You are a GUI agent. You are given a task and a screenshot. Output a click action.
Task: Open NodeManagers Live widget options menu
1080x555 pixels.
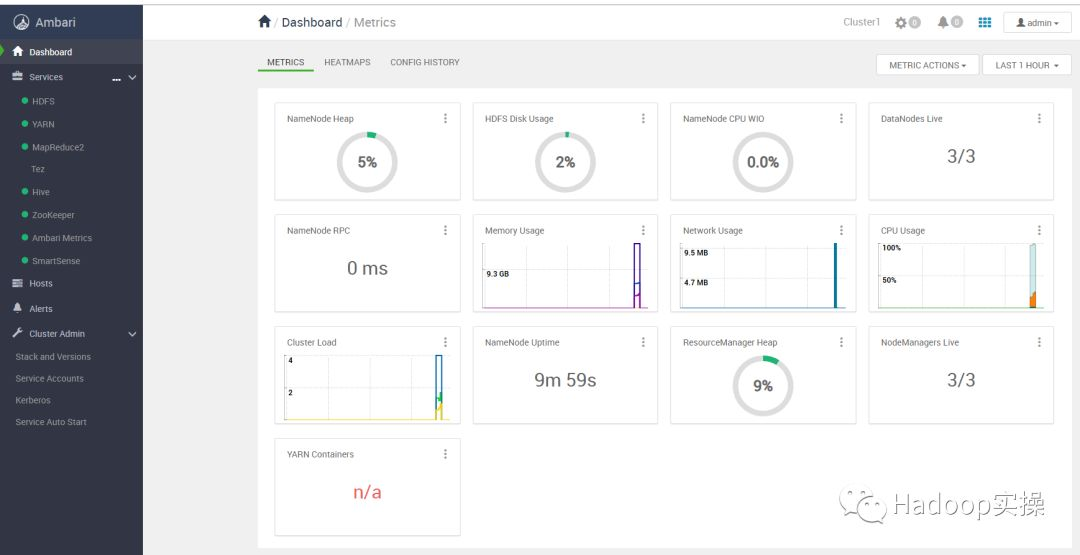coord(1039,342)
